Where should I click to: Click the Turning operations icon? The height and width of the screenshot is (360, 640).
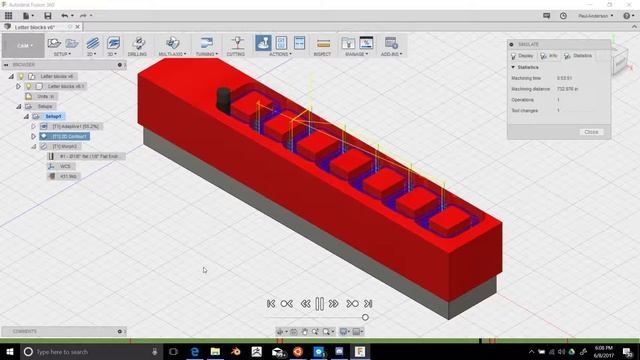pyautogui.click(x=207, y=43)
